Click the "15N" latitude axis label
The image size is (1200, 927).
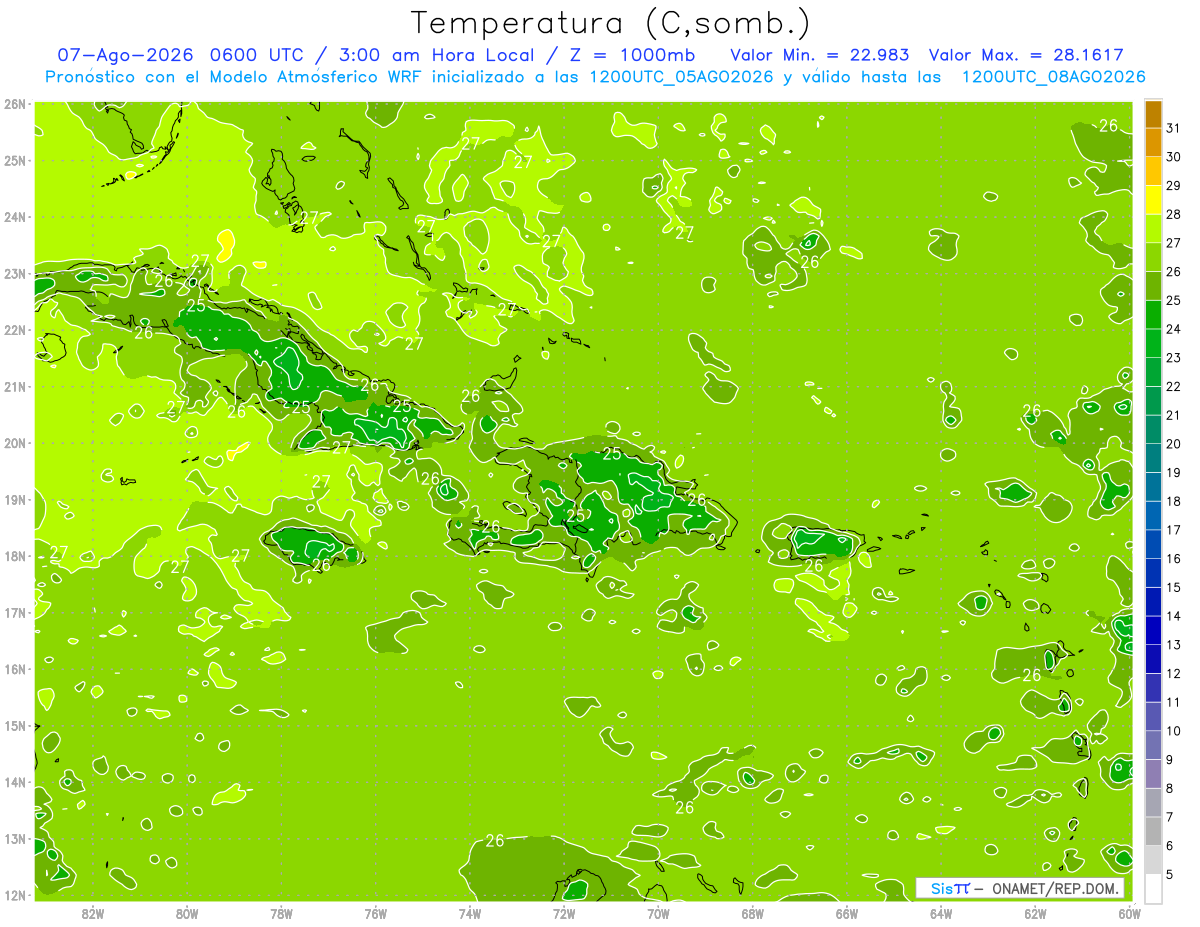14,725
